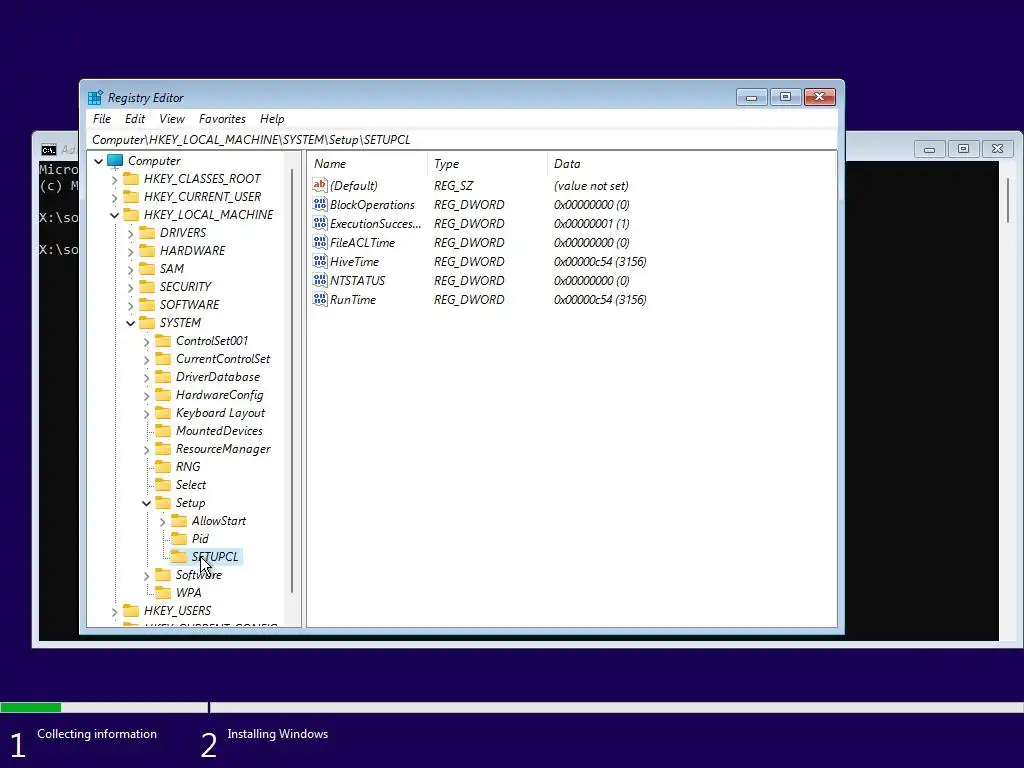The width and height of the screenshot is (1024, 768).
Task: Click ExecutionSucces... data 0x00000001 (1)
Action: (x=592, y=224)
